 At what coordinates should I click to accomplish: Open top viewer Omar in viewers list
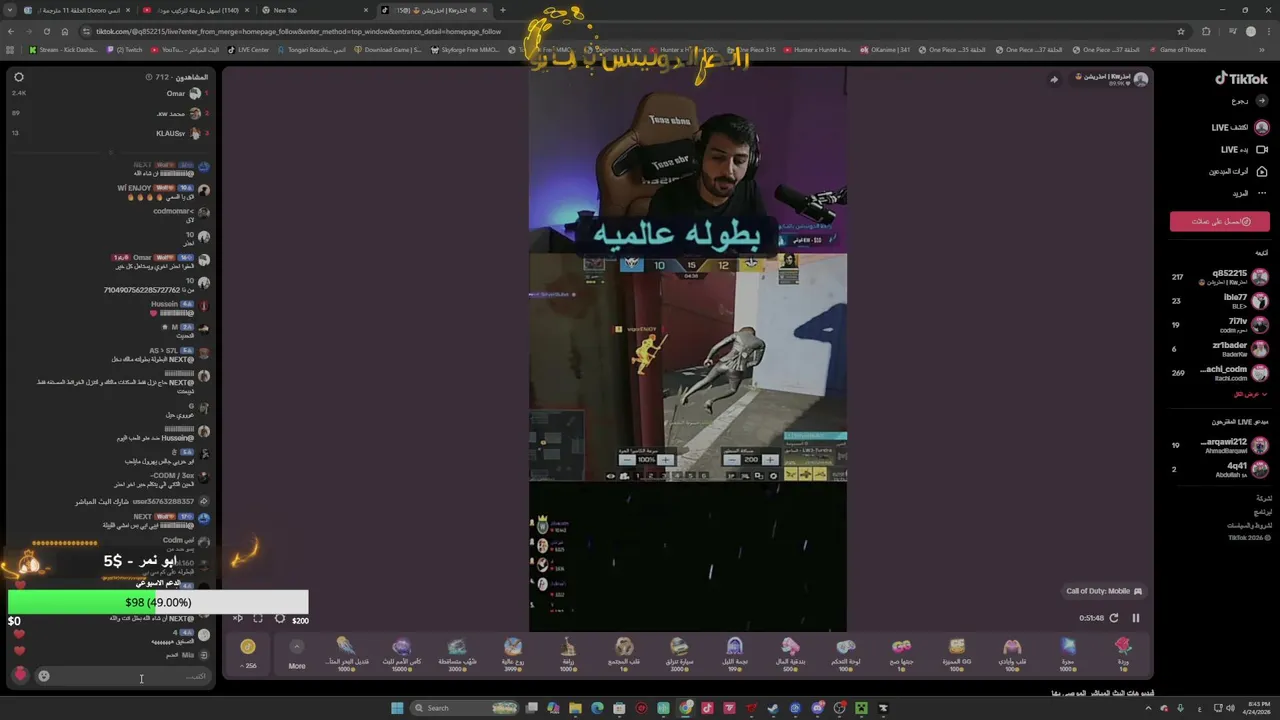pyautogui.click(x=184, y=93)
